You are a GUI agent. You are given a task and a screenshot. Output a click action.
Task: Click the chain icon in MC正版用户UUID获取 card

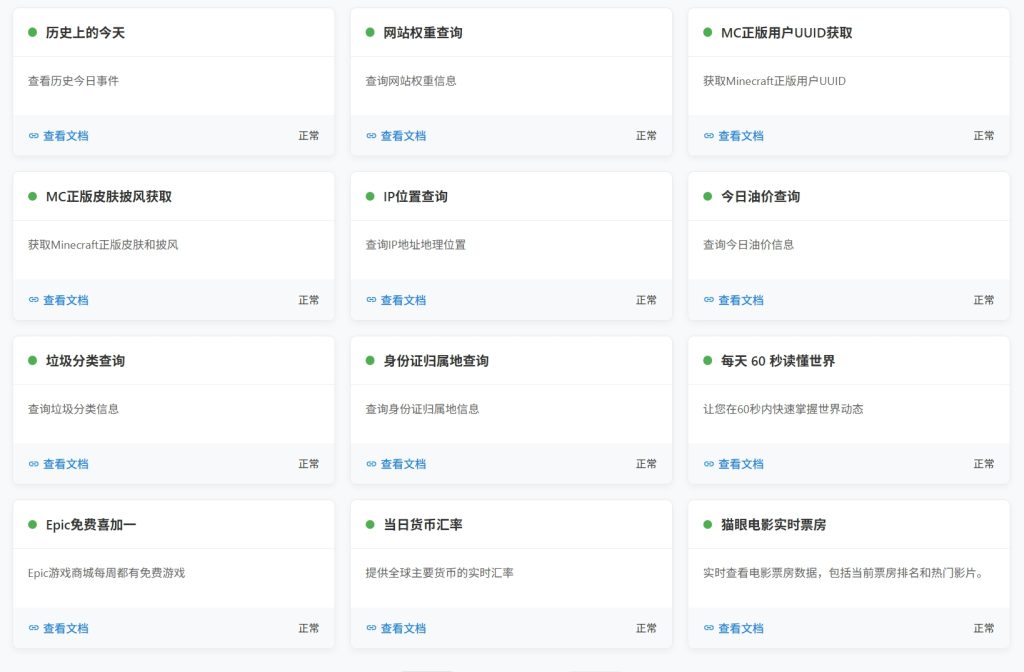[x=709, y=136]
